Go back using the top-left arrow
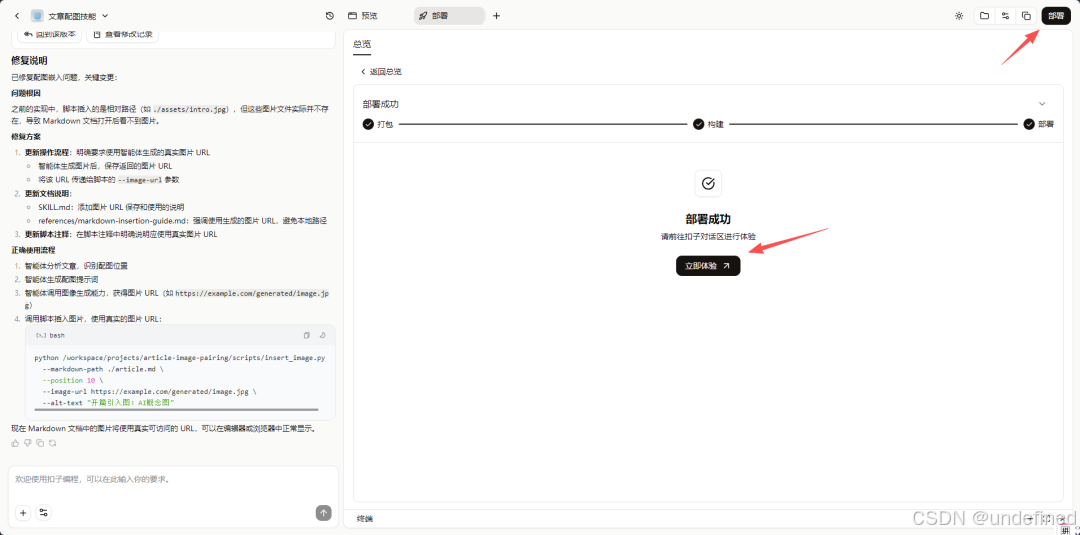The height and width of the screenshot is (535, 1080). 17,16
